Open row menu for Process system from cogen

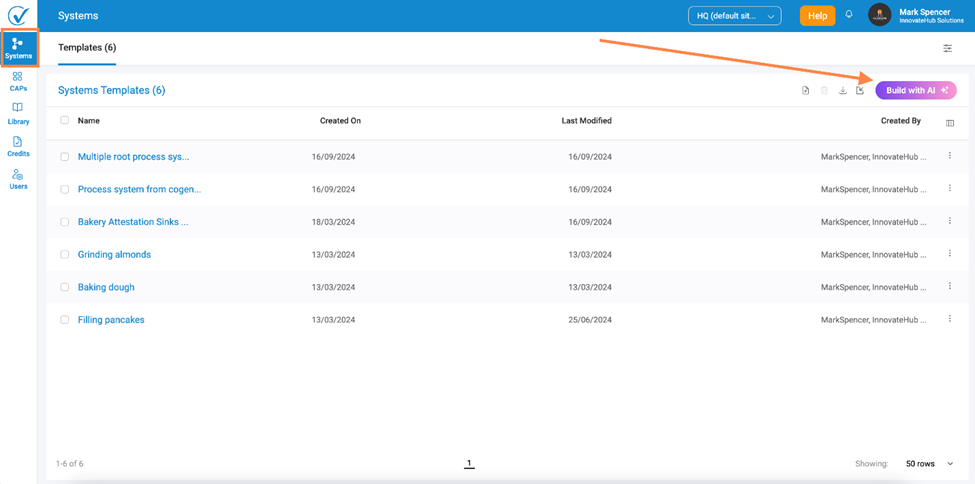(x=950, y=188)
